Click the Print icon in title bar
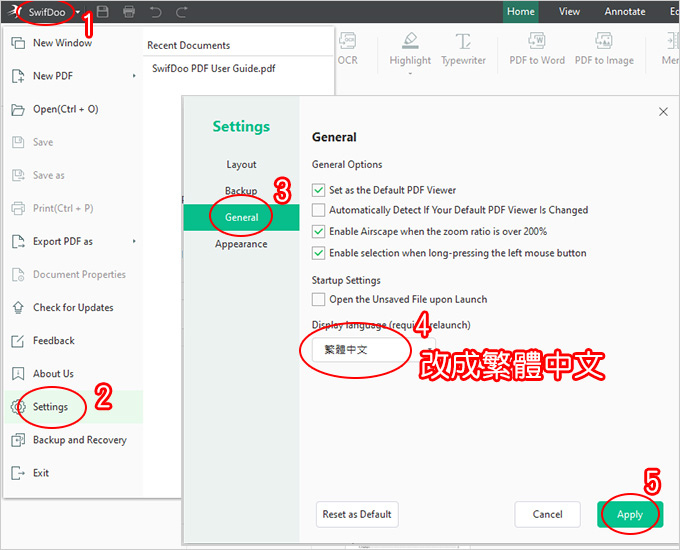Screen dimensions: 680x550 (x=129, y=12)
